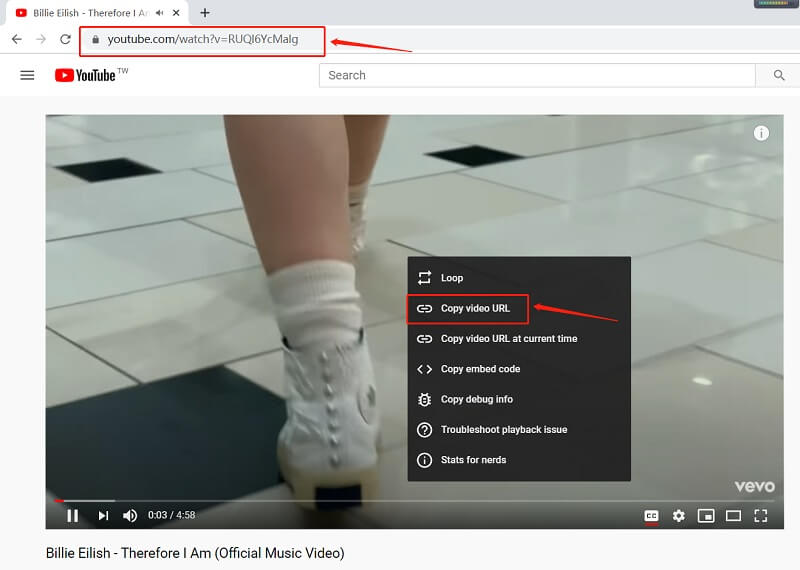
Task: Click the browser forward arrow
Action: 41,39
